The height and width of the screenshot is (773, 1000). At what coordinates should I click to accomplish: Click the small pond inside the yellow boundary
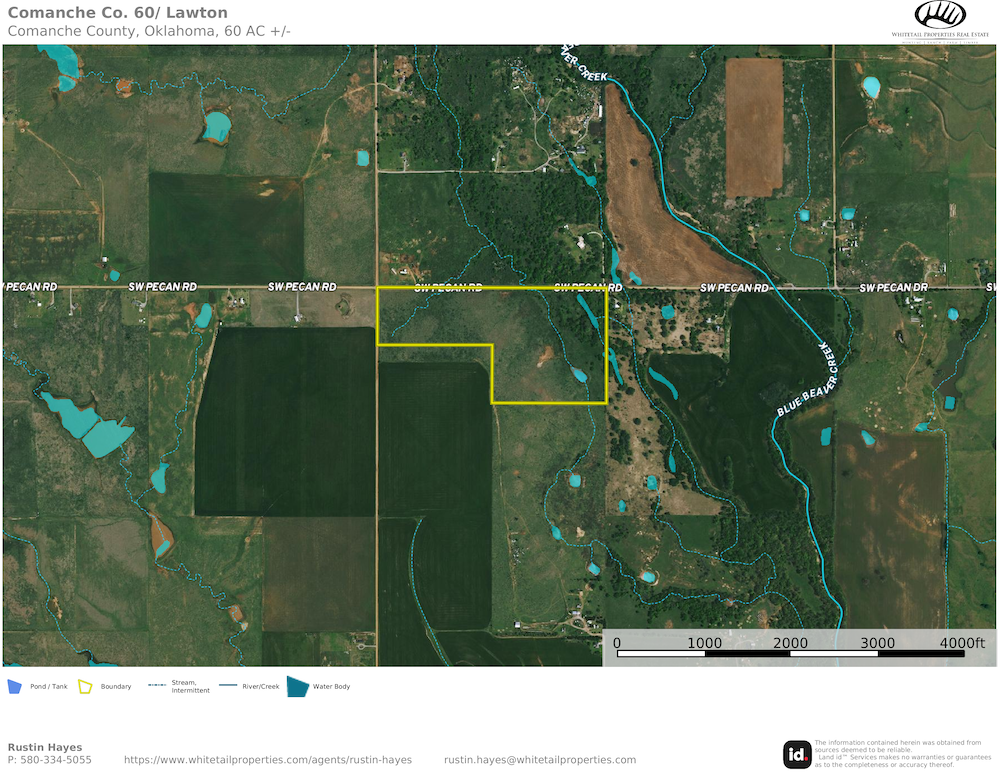(x=579, y=375)
